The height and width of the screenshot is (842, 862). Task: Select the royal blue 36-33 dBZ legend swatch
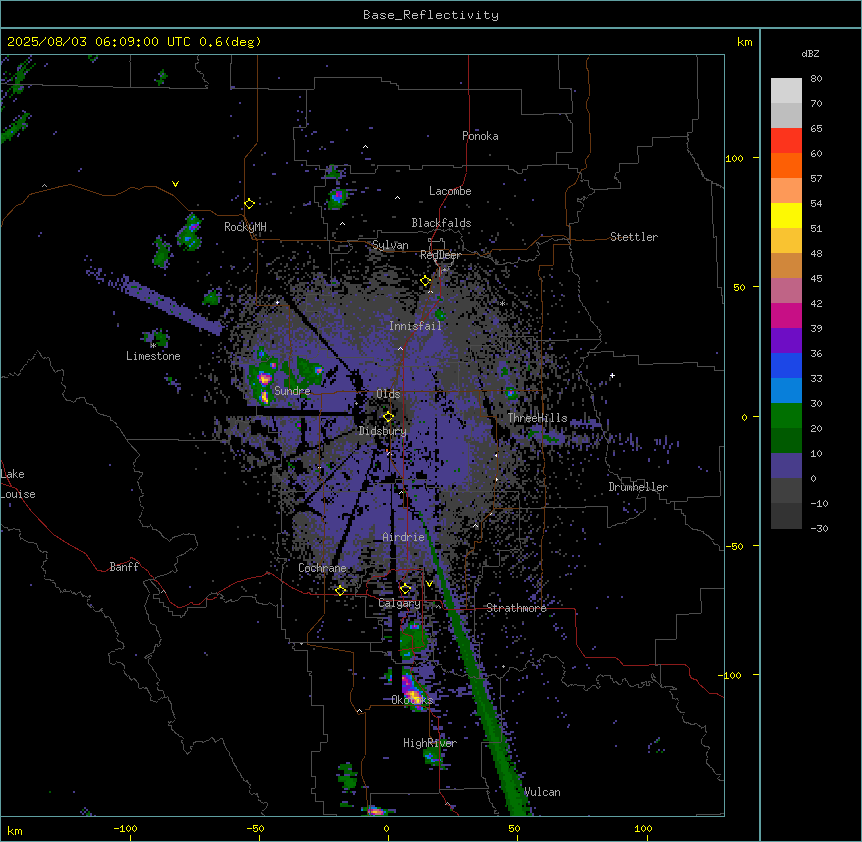tap(786, 365)
